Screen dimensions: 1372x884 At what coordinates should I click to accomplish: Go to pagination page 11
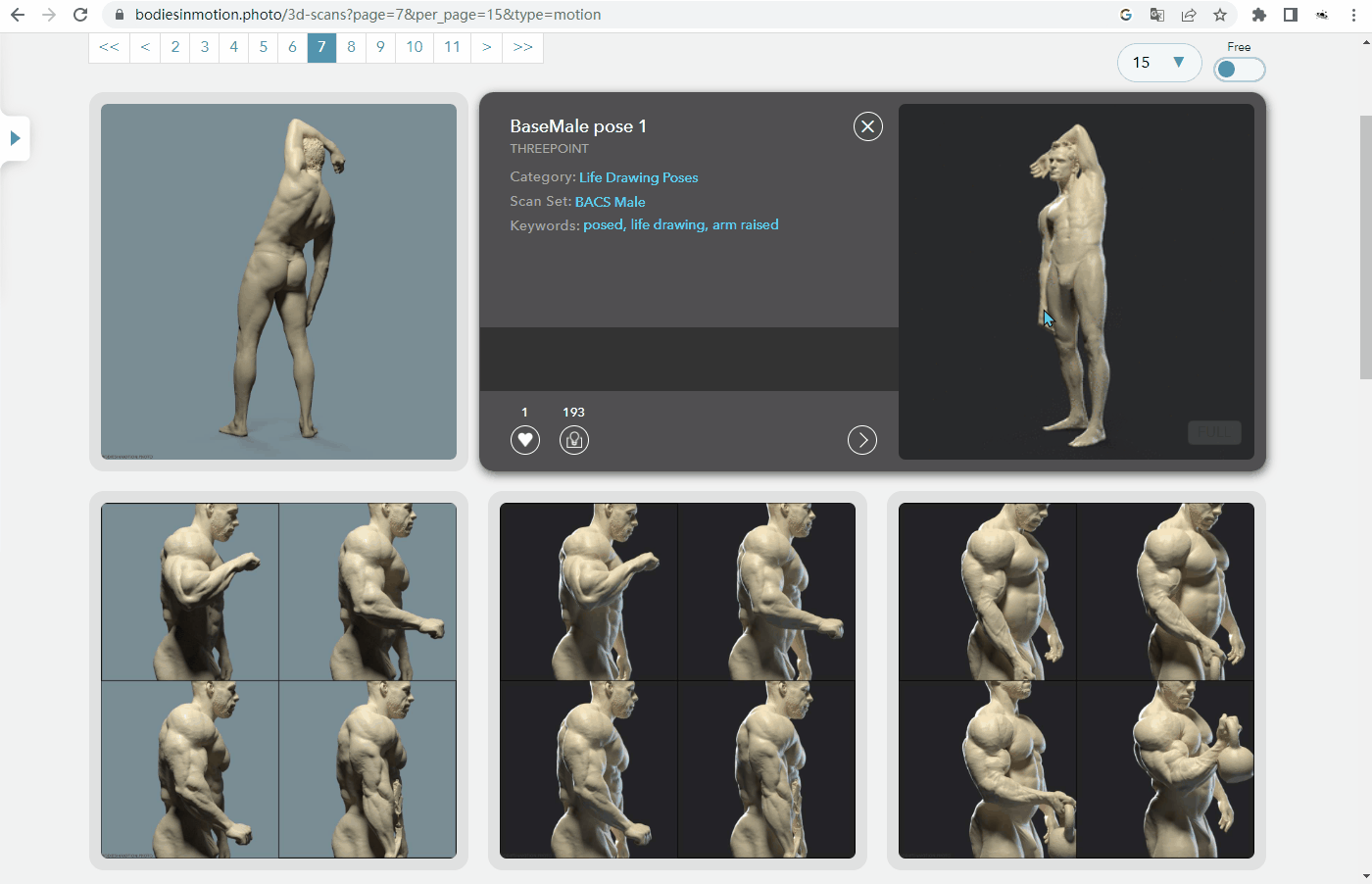pos(452,47)
